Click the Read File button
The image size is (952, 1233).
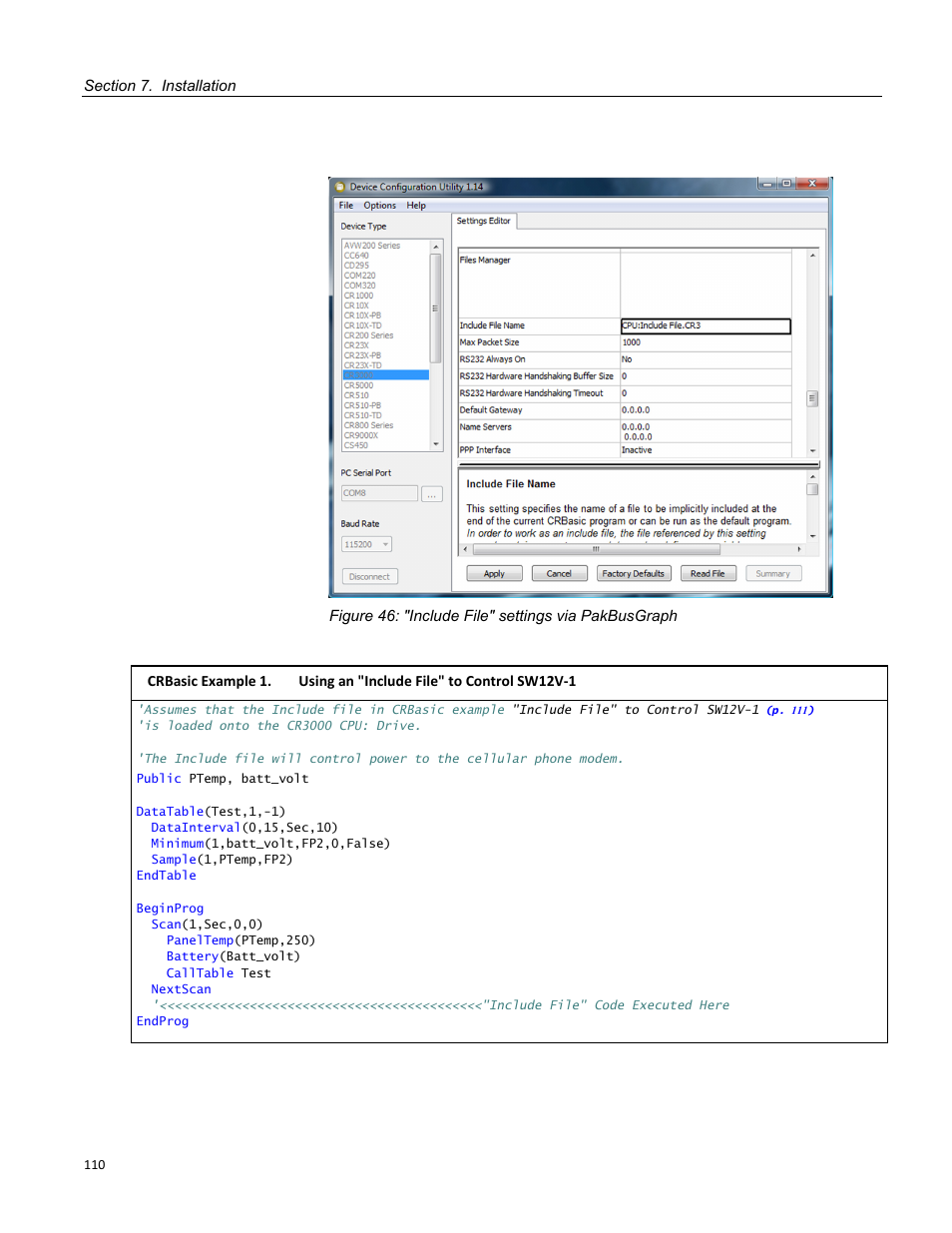pyautogui.click(x=708, y=574)
